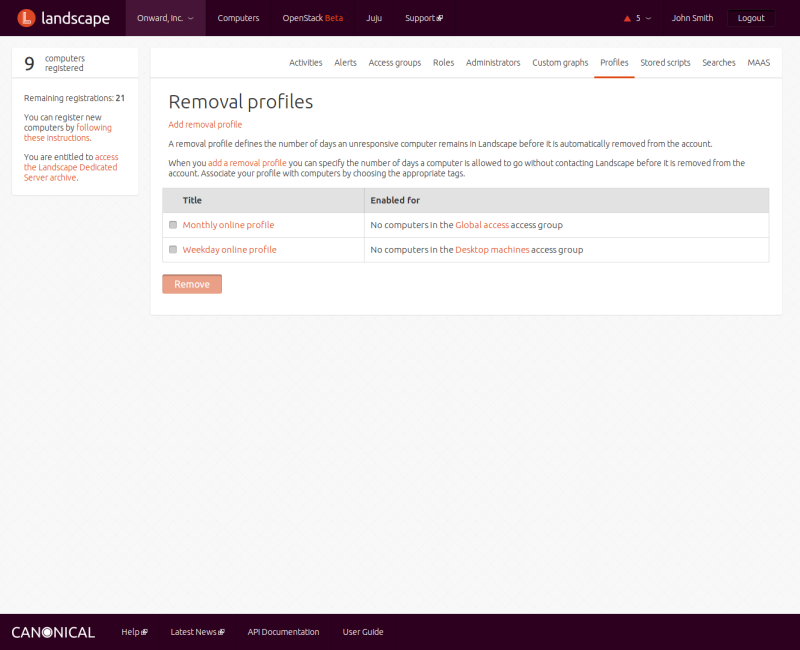The width and height of the screenshot is (800, 650).
Task: Select the Monthly online profile checkbox
Action: point(173,225)
